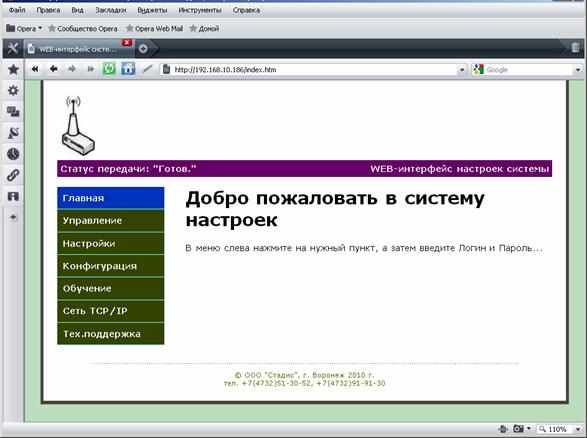Open the gear Widgets panel in sidebar

pos(13,90)
